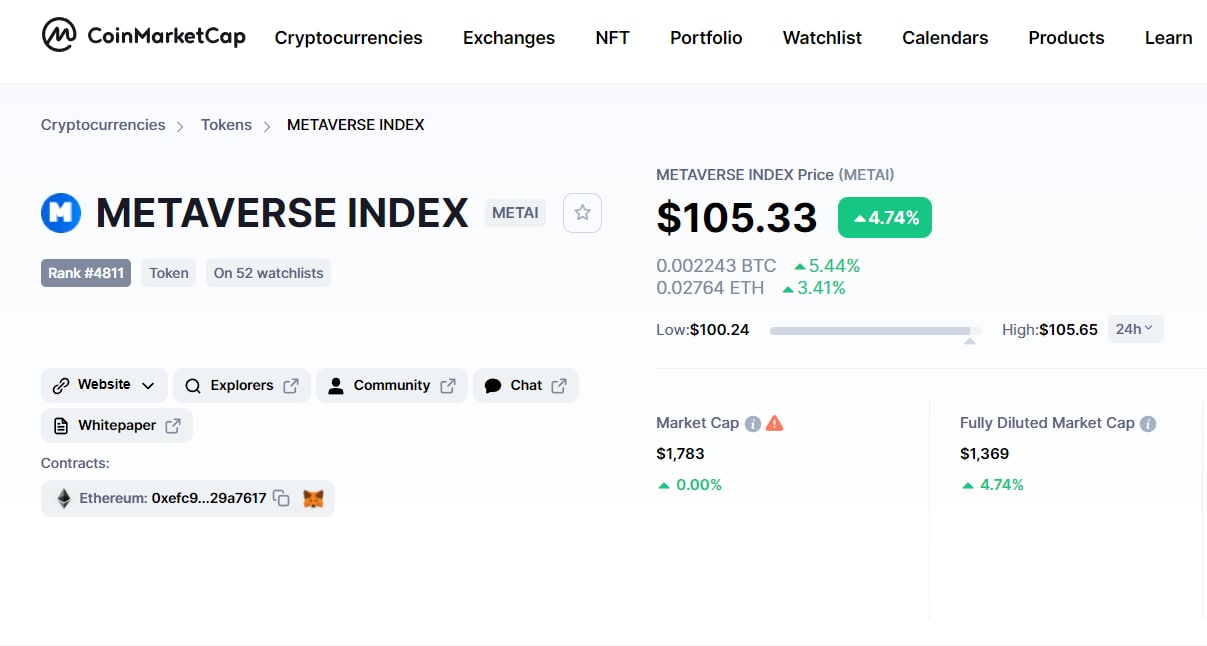
Task: Click the red Market Cap warning icon
Action: [x=775, y=423]
